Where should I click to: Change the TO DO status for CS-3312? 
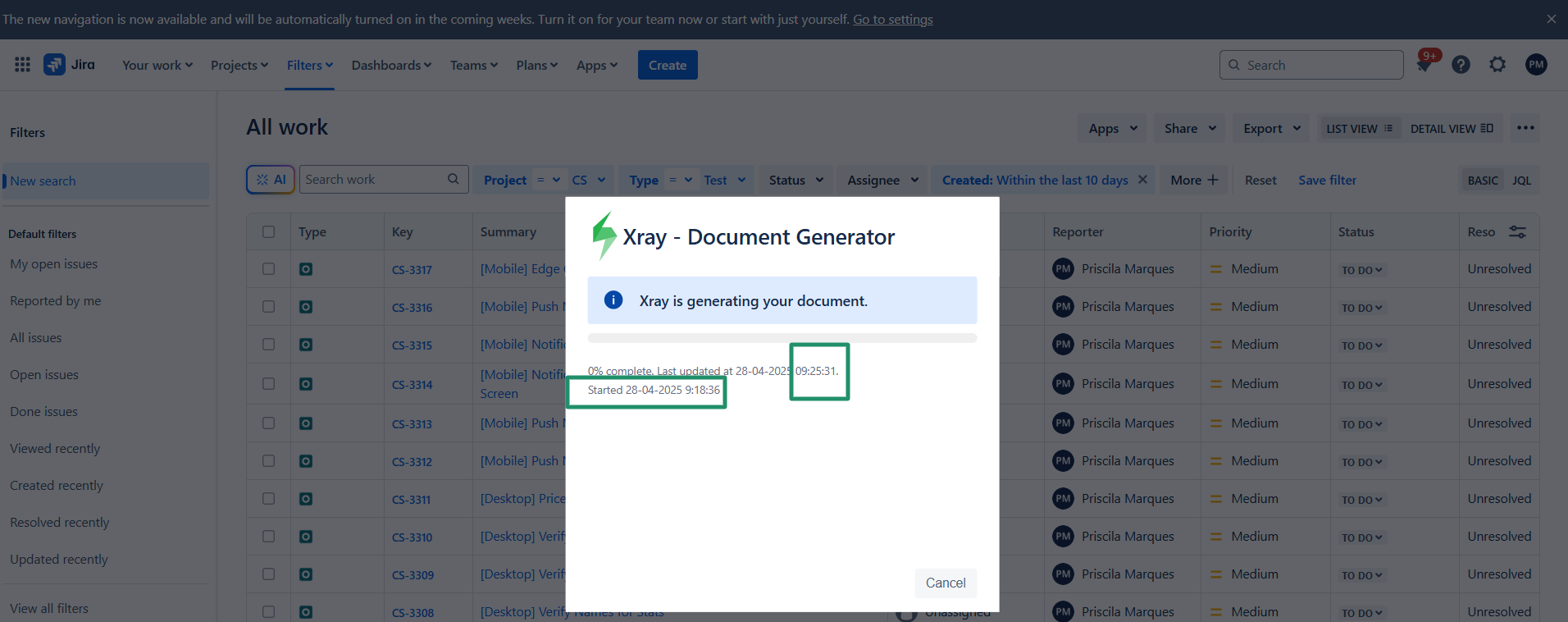pyautogui.click(x=1361, y=462)
